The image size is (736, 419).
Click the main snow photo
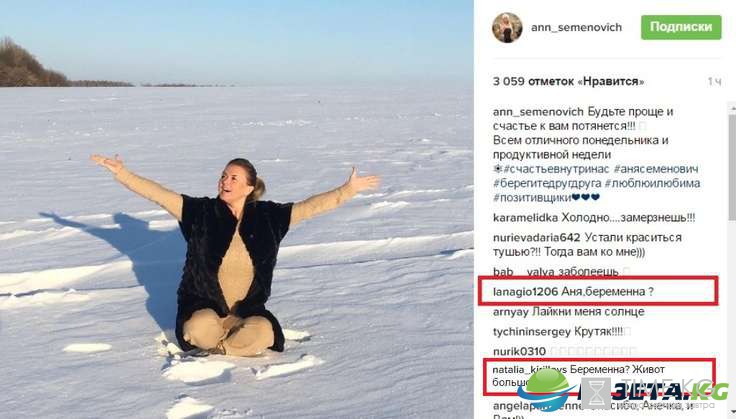point(237,209)
